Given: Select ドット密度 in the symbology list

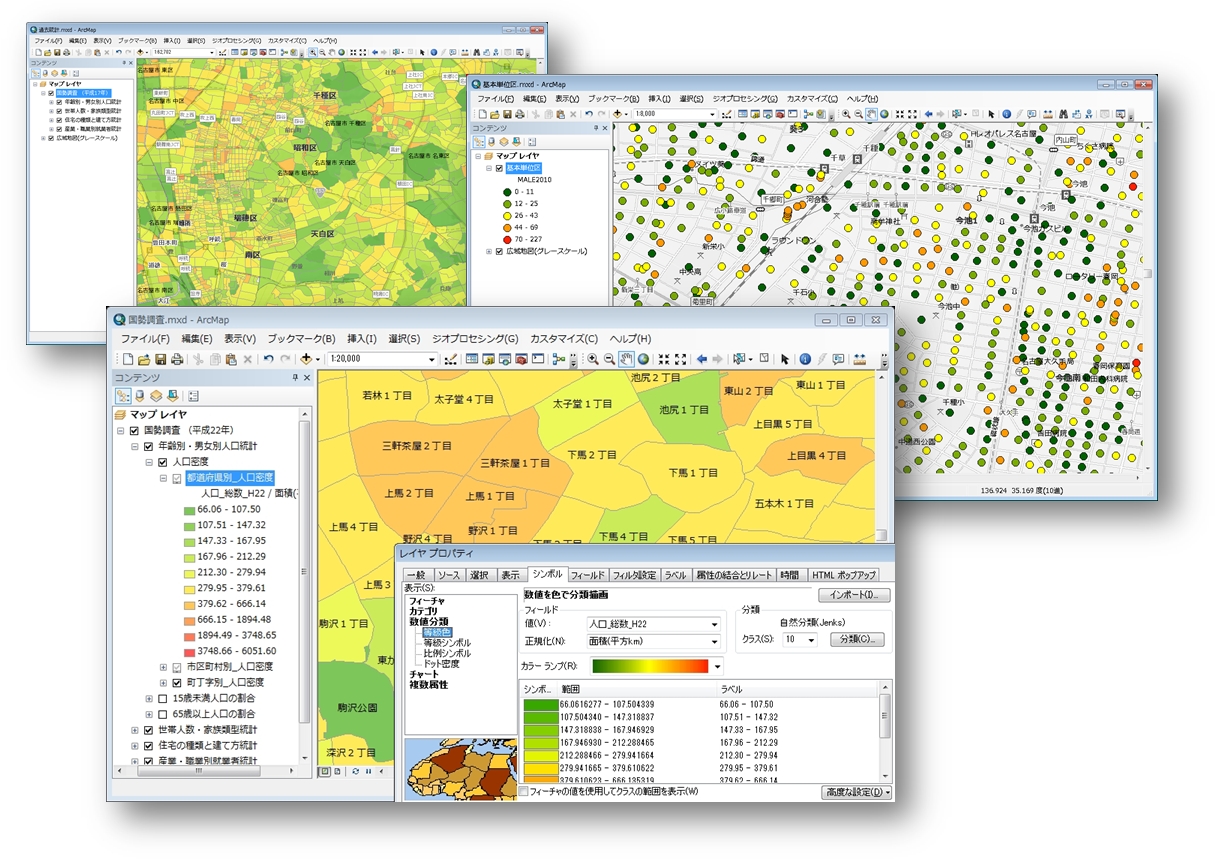Looking at the screenshot, I should click(441, 664).
